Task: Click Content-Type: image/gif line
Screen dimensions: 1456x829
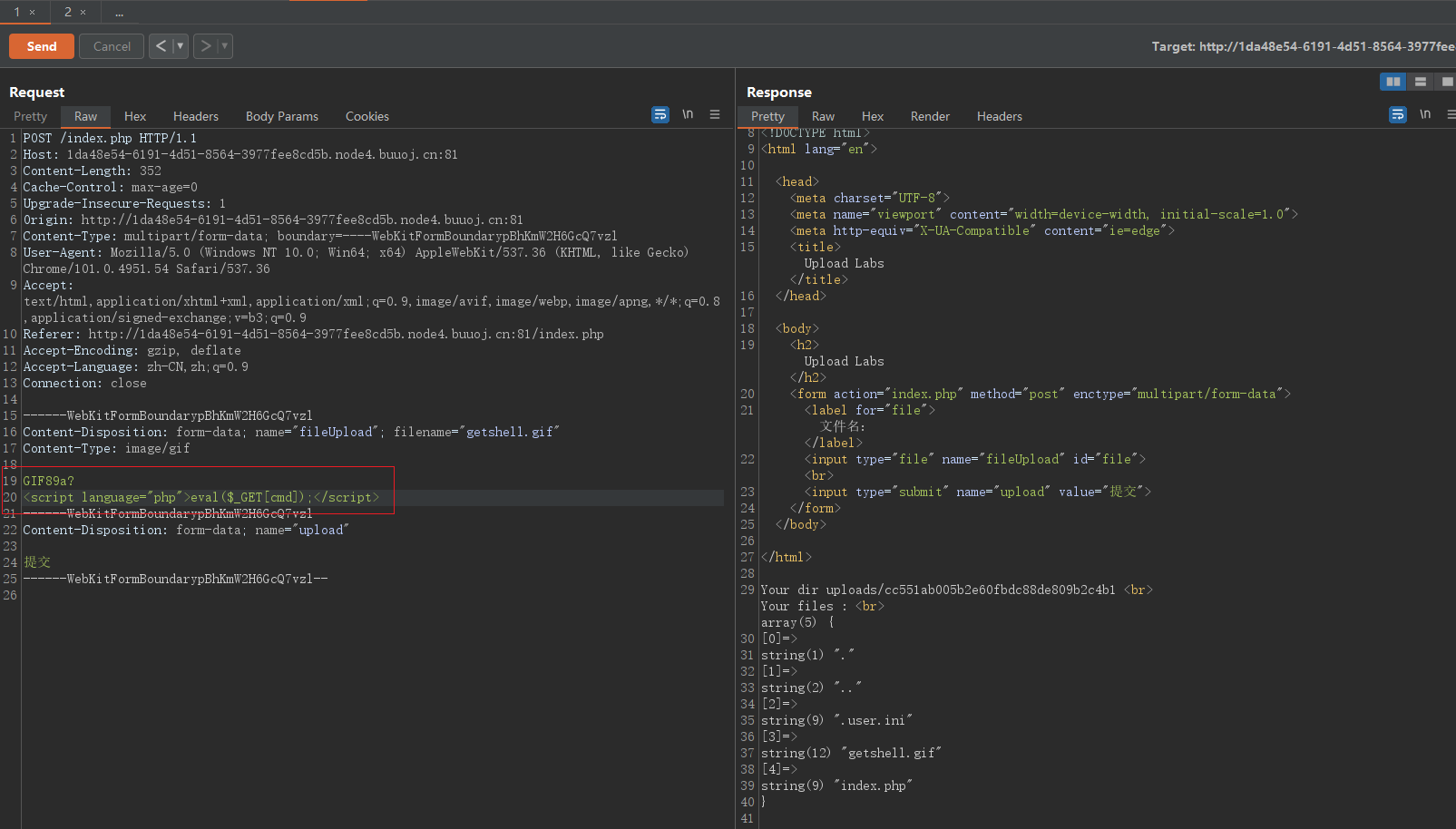Action: tap(106, 448)
